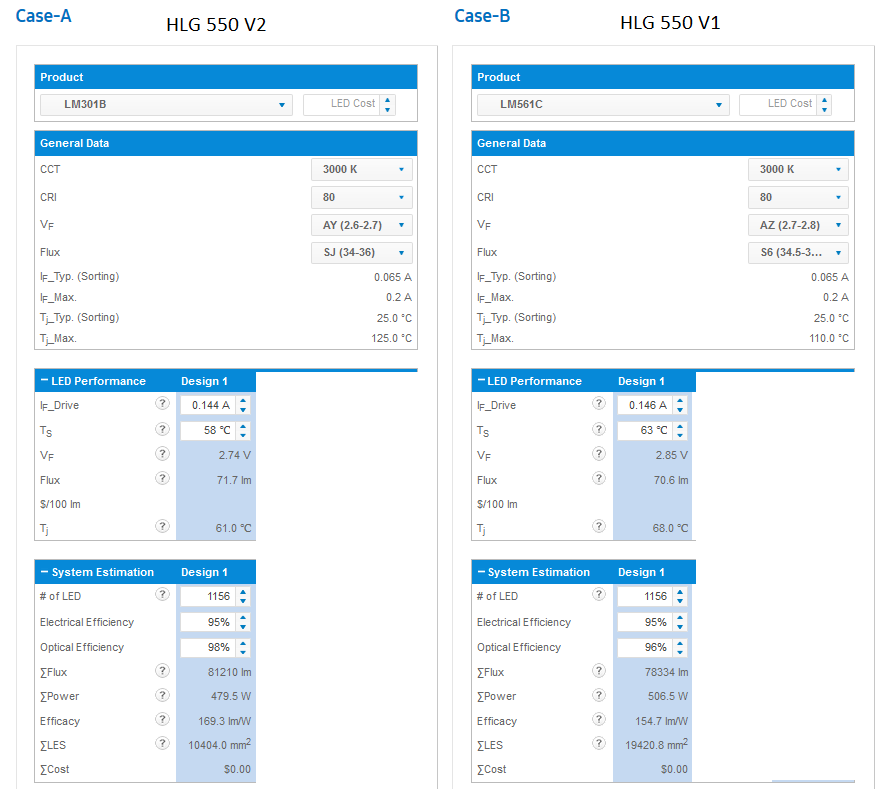The height and width of the screenshot is (798, 886).
Task: Adjust the 58 °C Ts stepper
Action: (243, 431)
